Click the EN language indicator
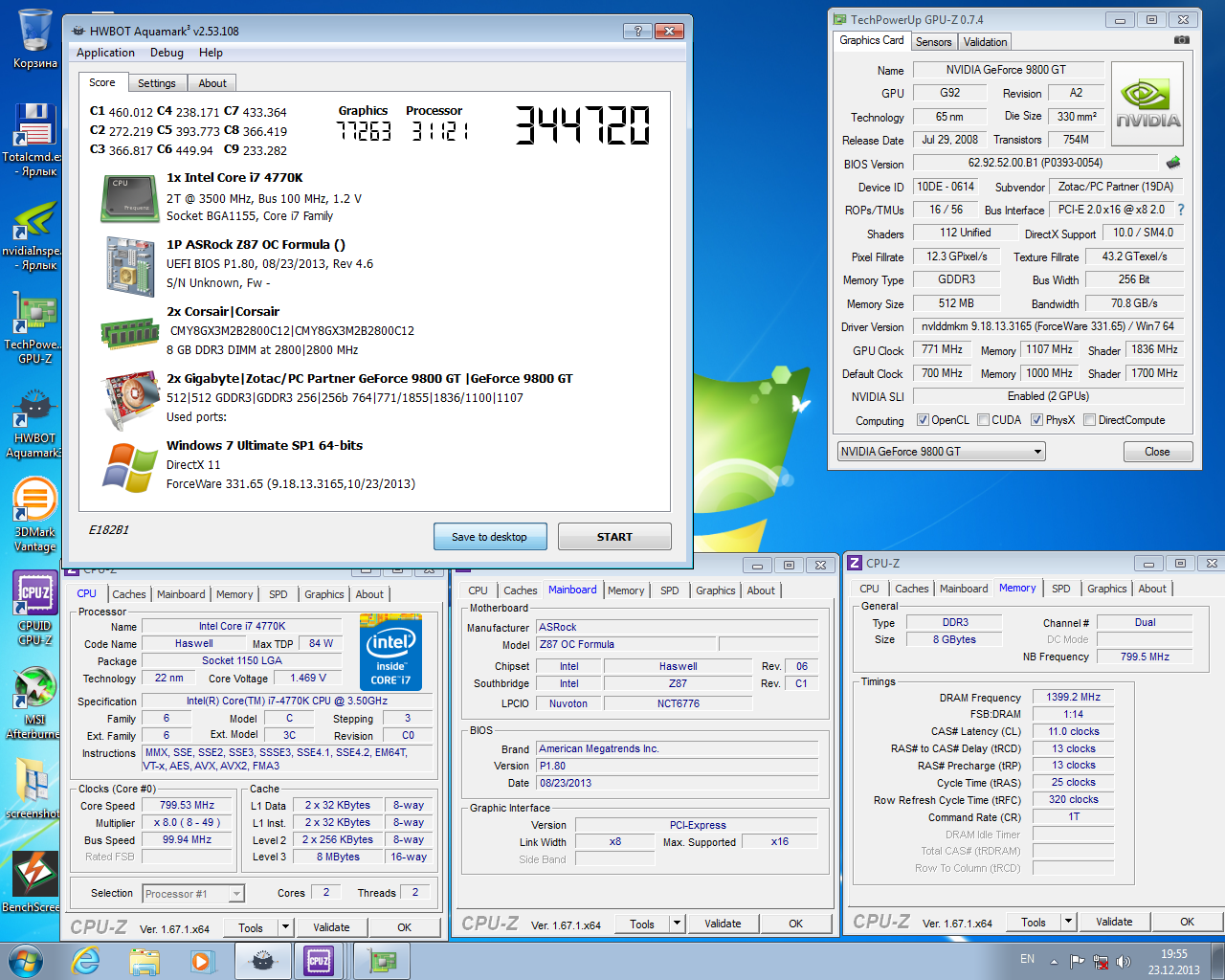This screenshot has width=1225, height=980. click(1027, 959)
